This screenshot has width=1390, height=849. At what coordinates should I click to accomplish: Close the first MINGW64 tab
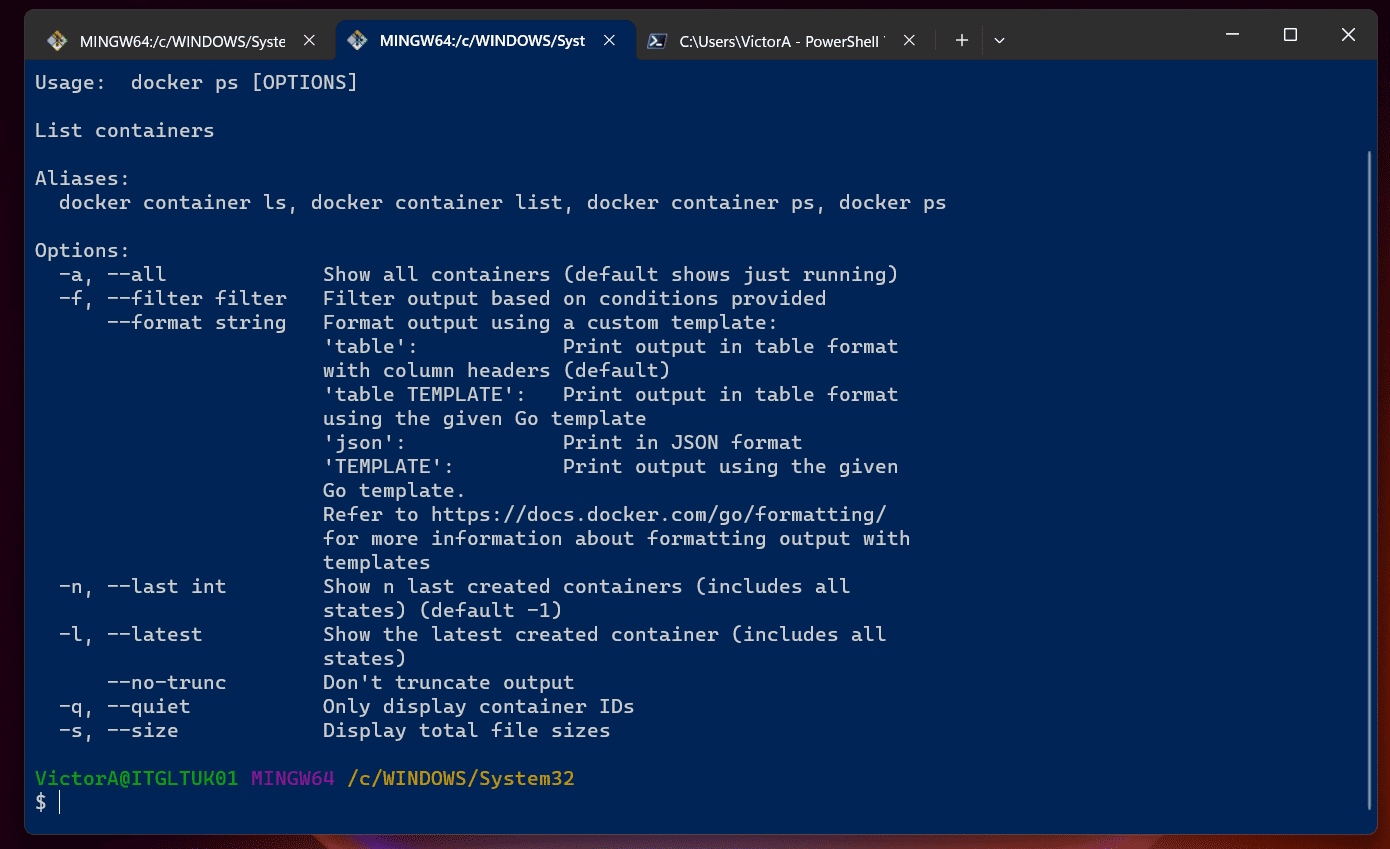(x=309, y=41)
